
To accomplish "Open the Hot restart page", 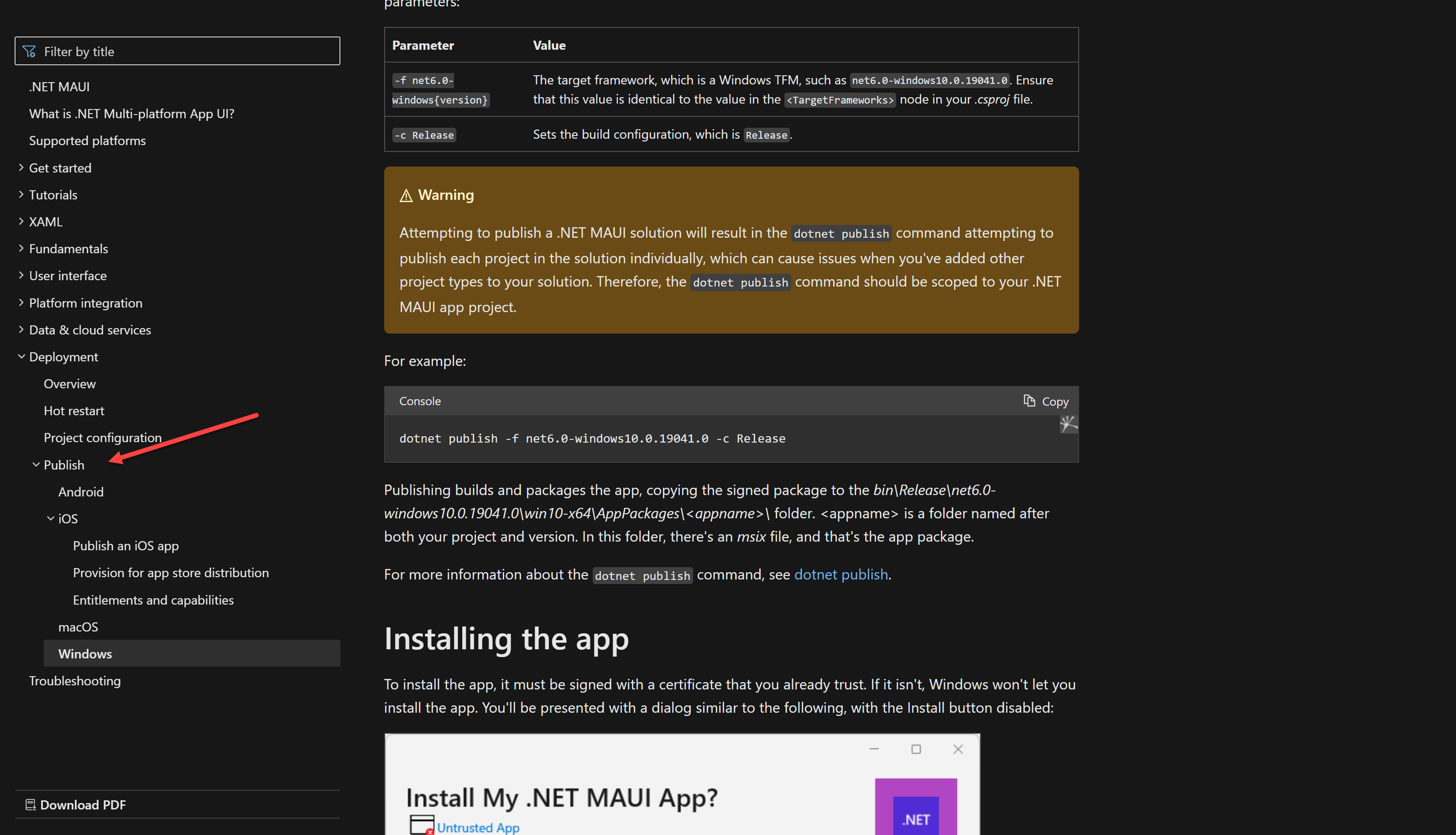I will coord(73,411).
